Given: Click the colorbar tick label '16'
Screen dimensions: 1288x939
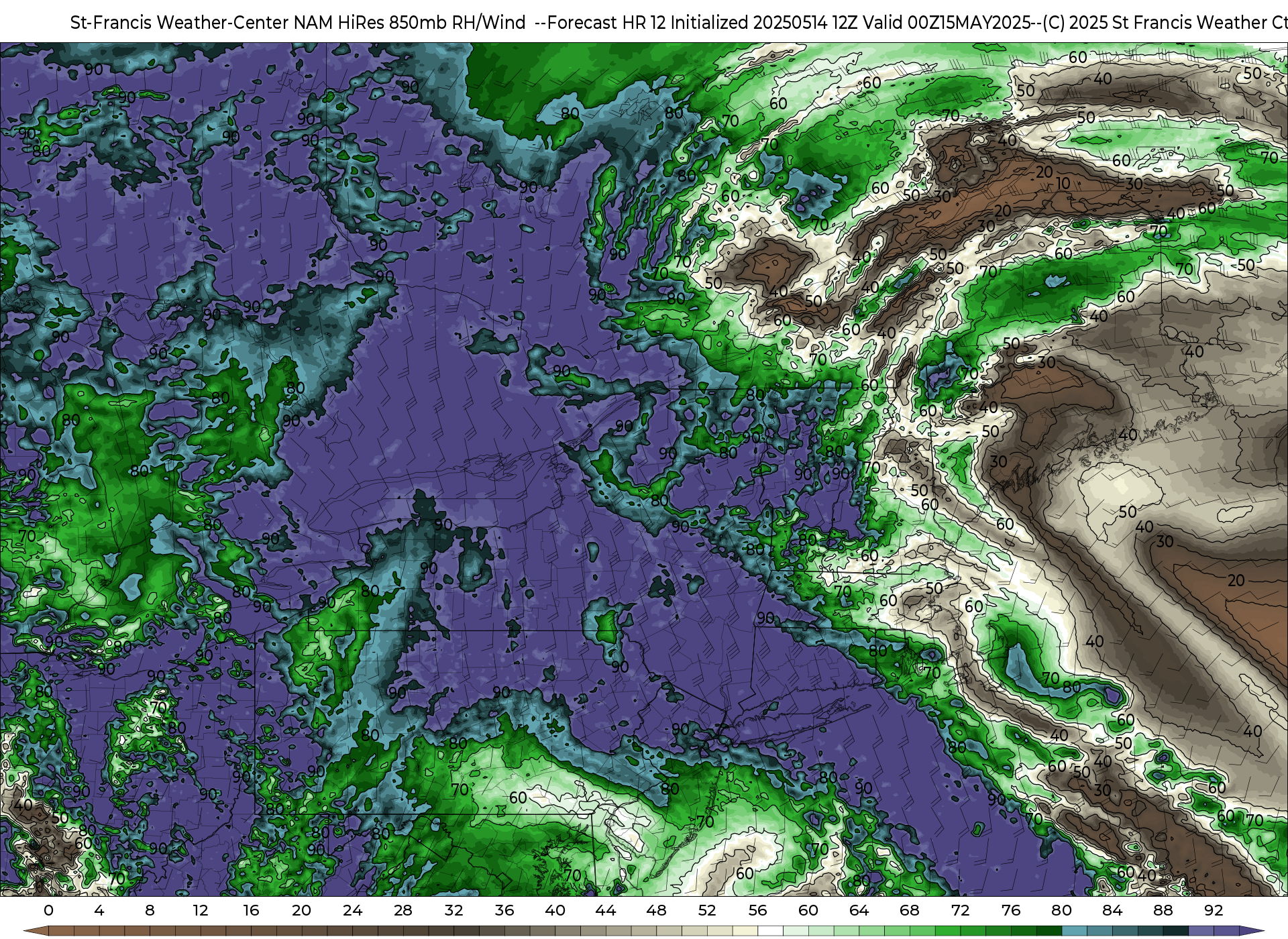Looking at the screenshot, I should [251, 910].
